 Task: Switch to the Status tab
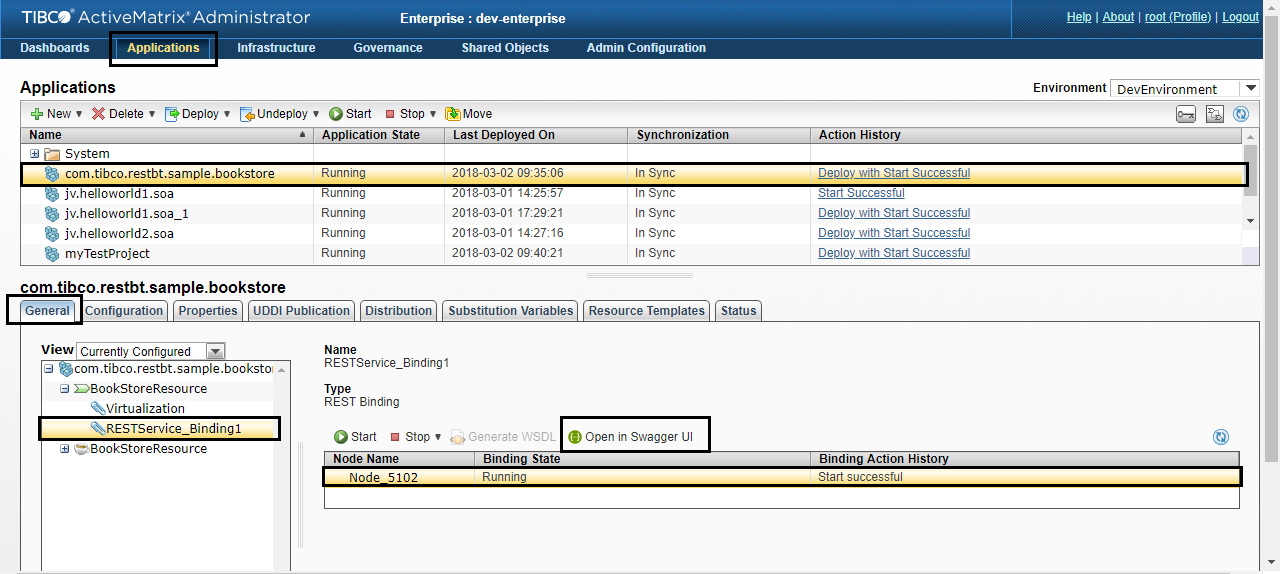[739, 311]
